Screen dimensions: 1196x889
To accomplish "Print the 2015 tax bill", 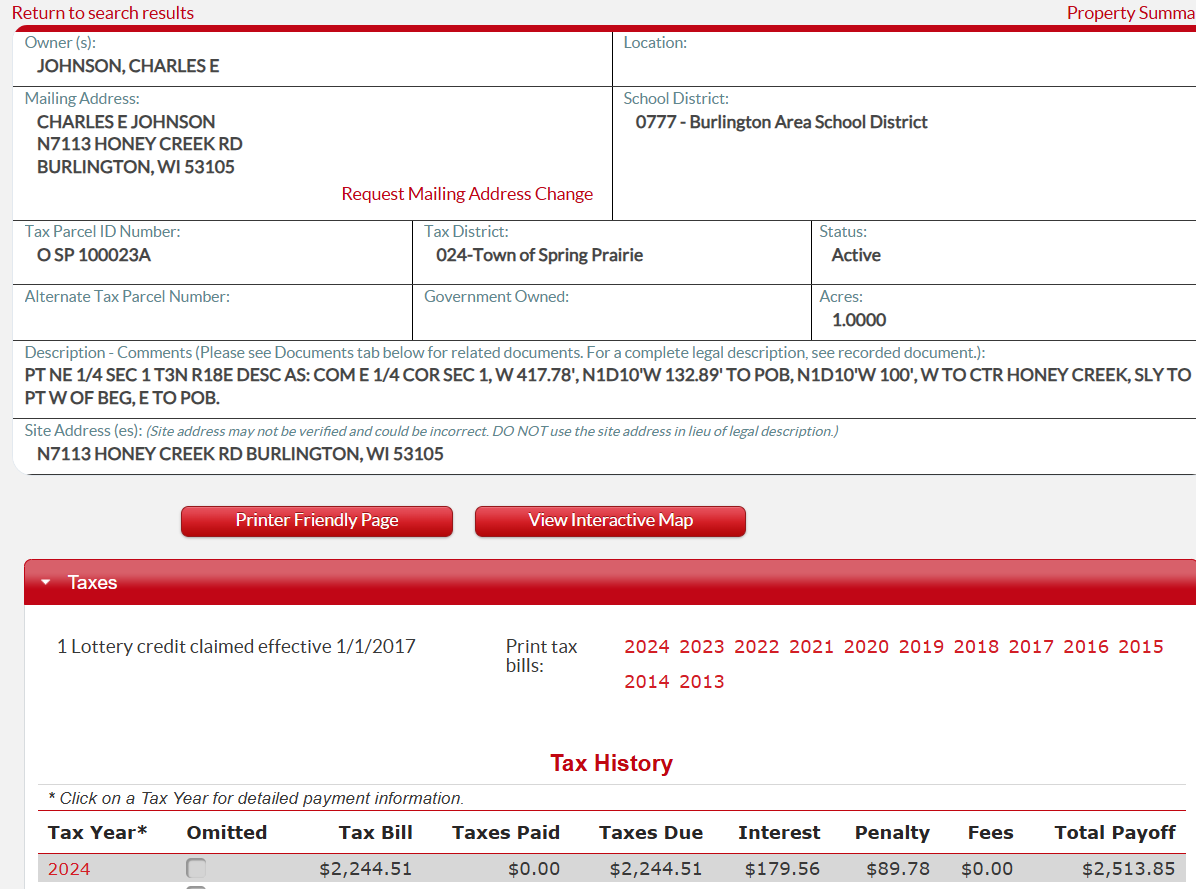I will [x=1141, y=647].
